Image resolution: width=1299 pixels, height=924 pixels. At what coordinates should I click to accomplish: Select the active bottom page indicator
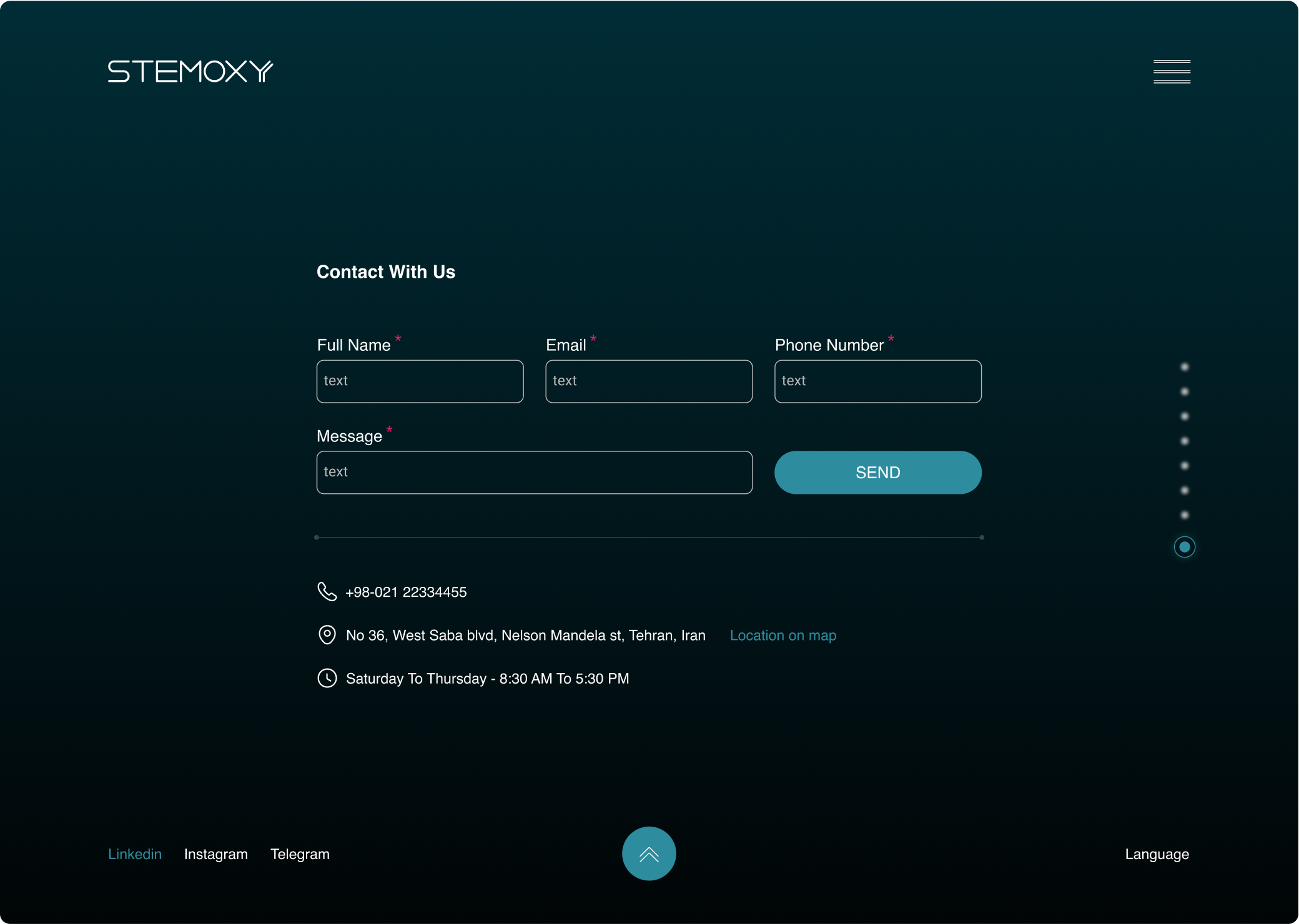[x=1185, y=547]
